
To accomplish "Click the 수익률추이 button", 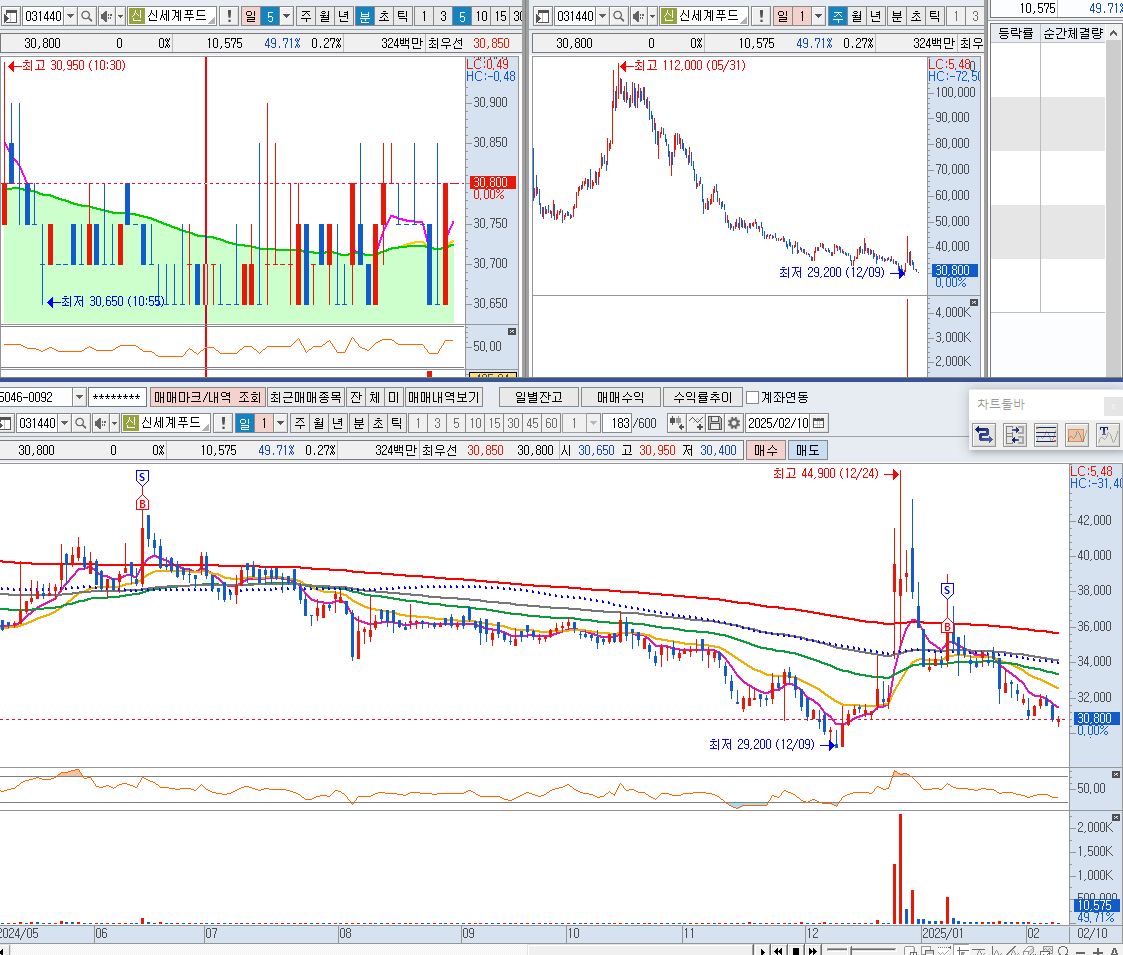I will 703,397.
